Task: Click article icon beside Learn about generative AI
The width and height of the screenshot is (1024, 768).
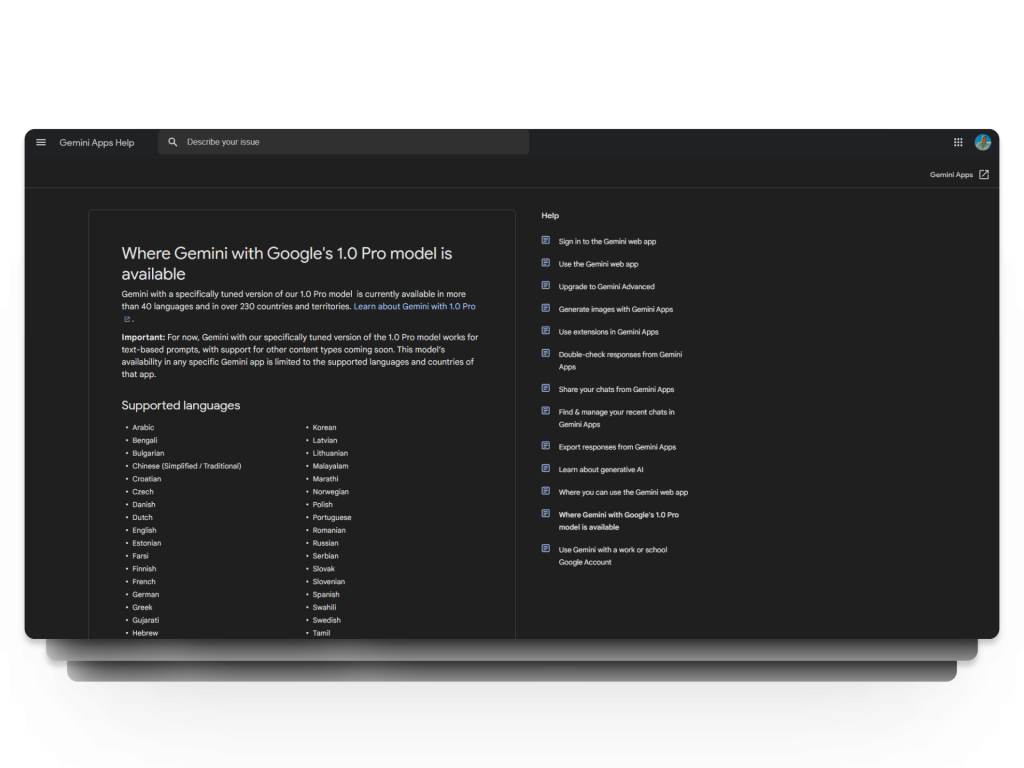Action: 545,468
